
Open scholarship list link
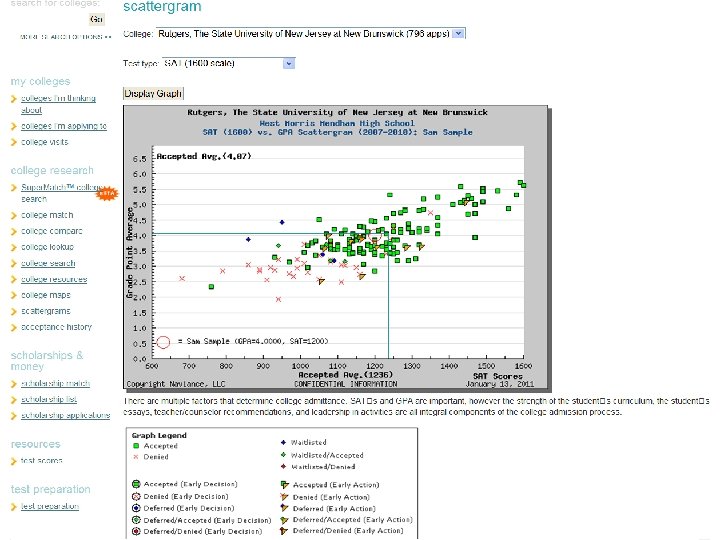pyautogui.click(x=49, y=399)
